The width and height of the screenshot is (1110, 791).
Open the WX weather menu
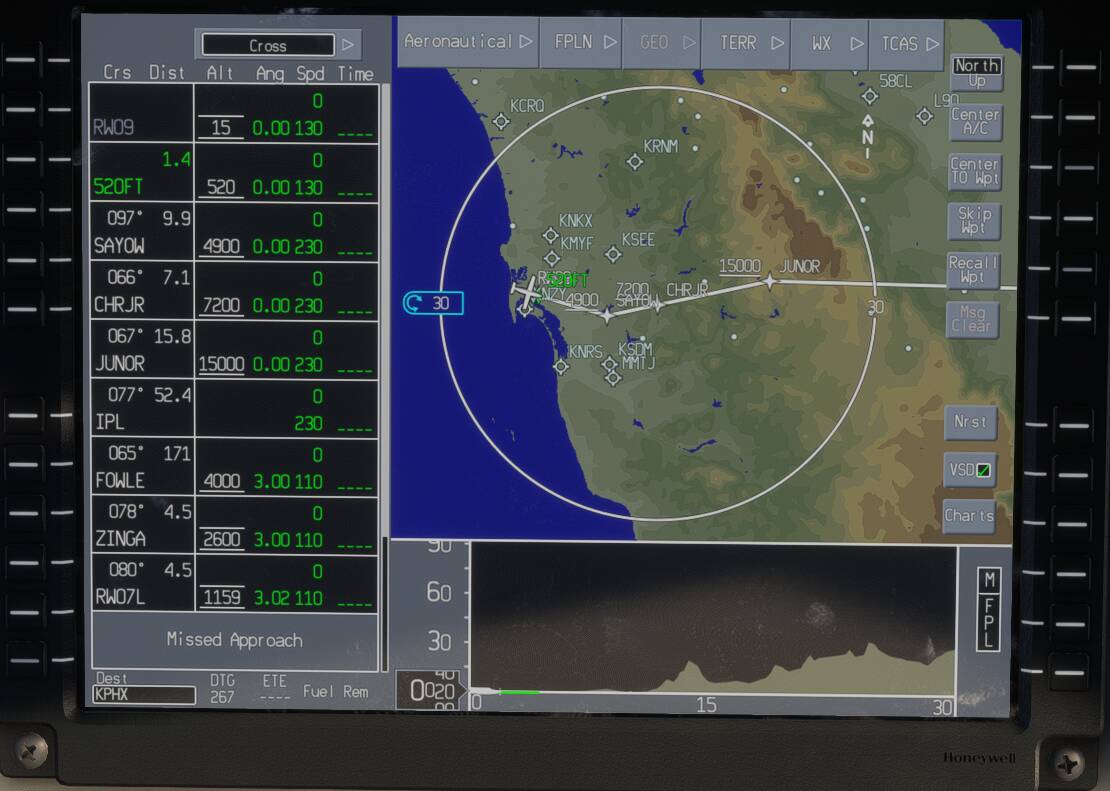coord(830,42)
